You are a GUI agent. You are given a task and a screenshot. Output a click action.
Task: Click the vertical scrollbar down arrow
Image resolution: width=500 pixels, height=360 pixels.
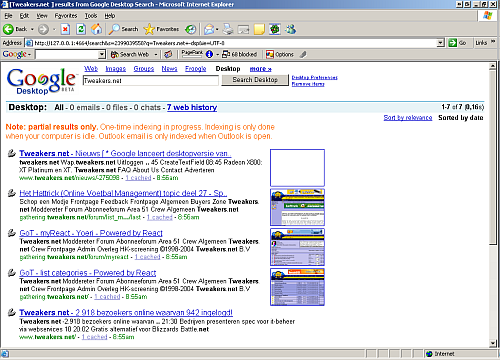493,343
